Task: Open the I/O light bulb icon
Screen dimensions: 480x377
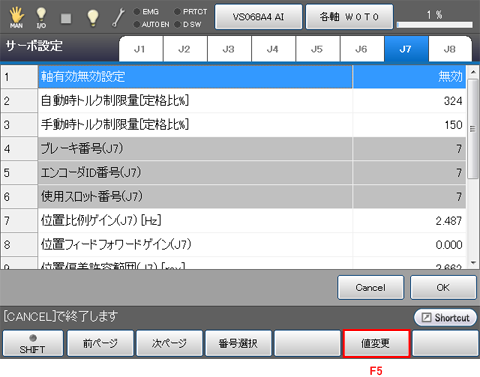Action: coord(41,17)
